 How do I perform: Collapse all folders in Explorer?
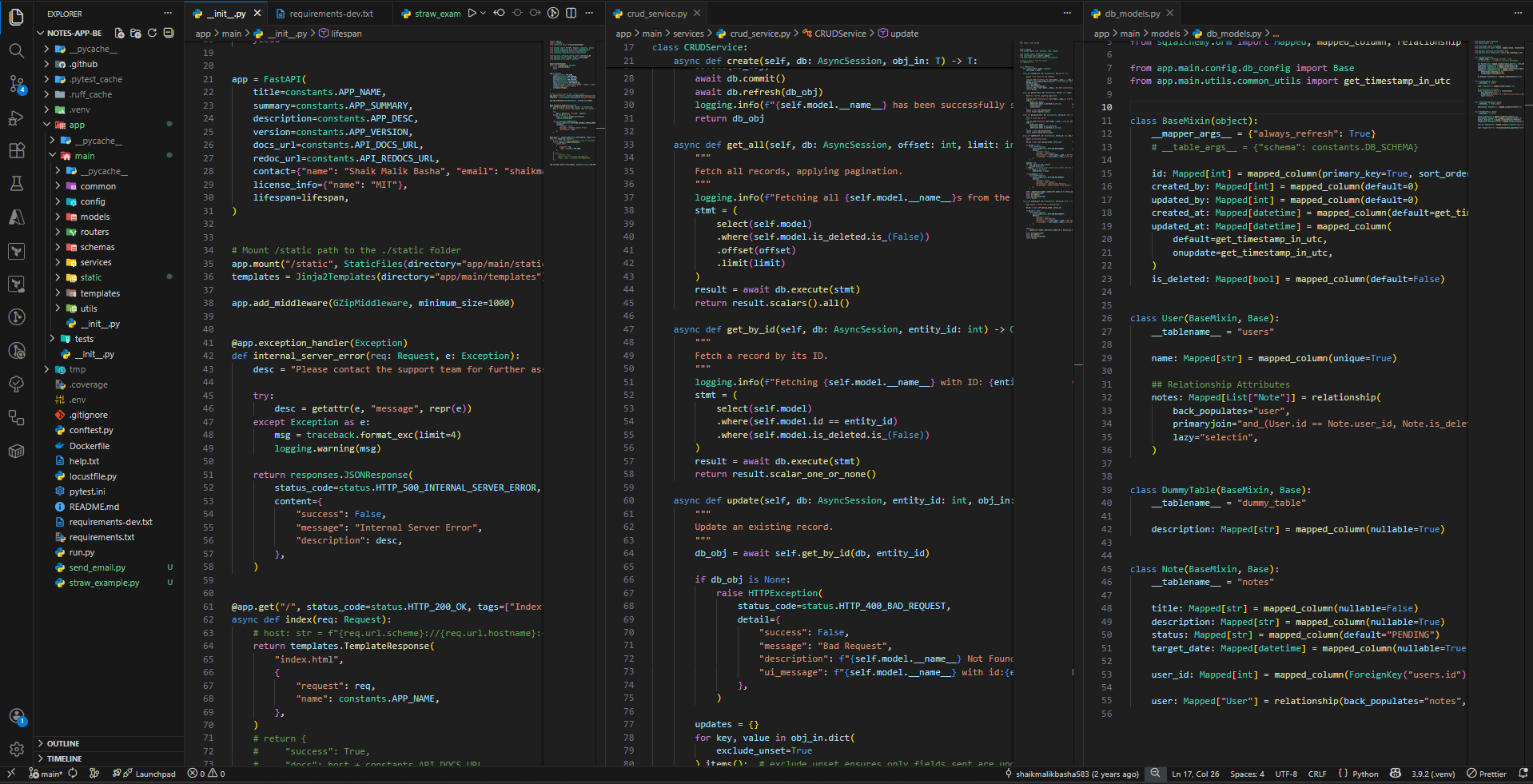pyautogui.click(x=169, y=33)
